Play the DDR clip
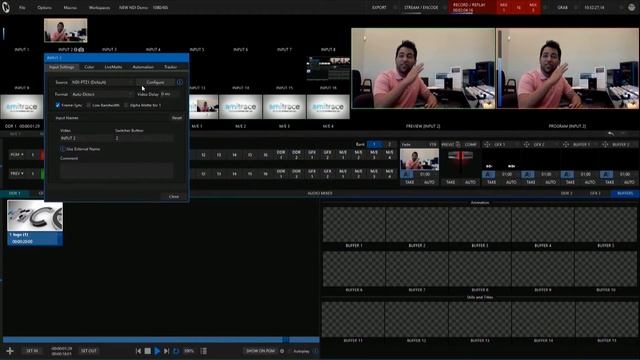Image resolution: width=640 pixels, height=360 pixels. pos(157,351)
